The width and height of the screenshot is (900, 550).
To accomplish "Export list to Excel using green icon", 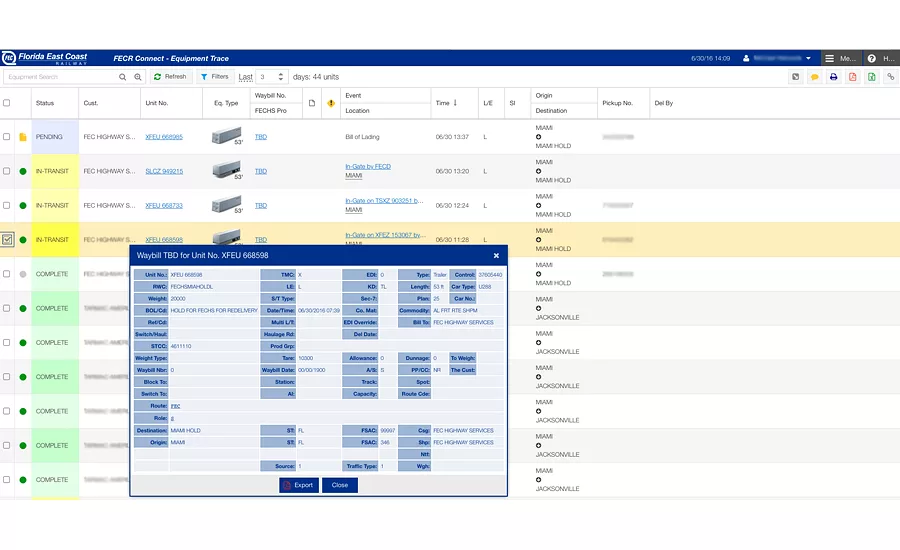I will [x=871, y=77].
